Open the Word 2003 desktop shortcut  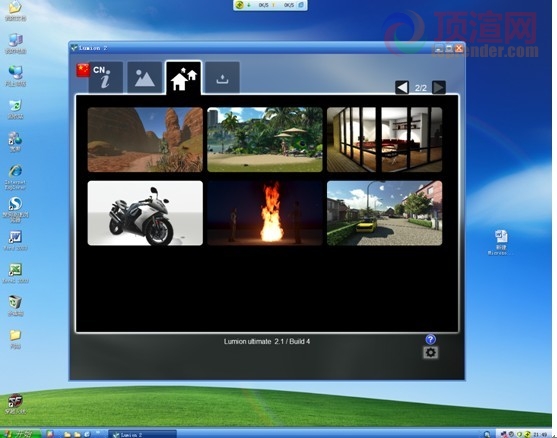click(15, 240)
